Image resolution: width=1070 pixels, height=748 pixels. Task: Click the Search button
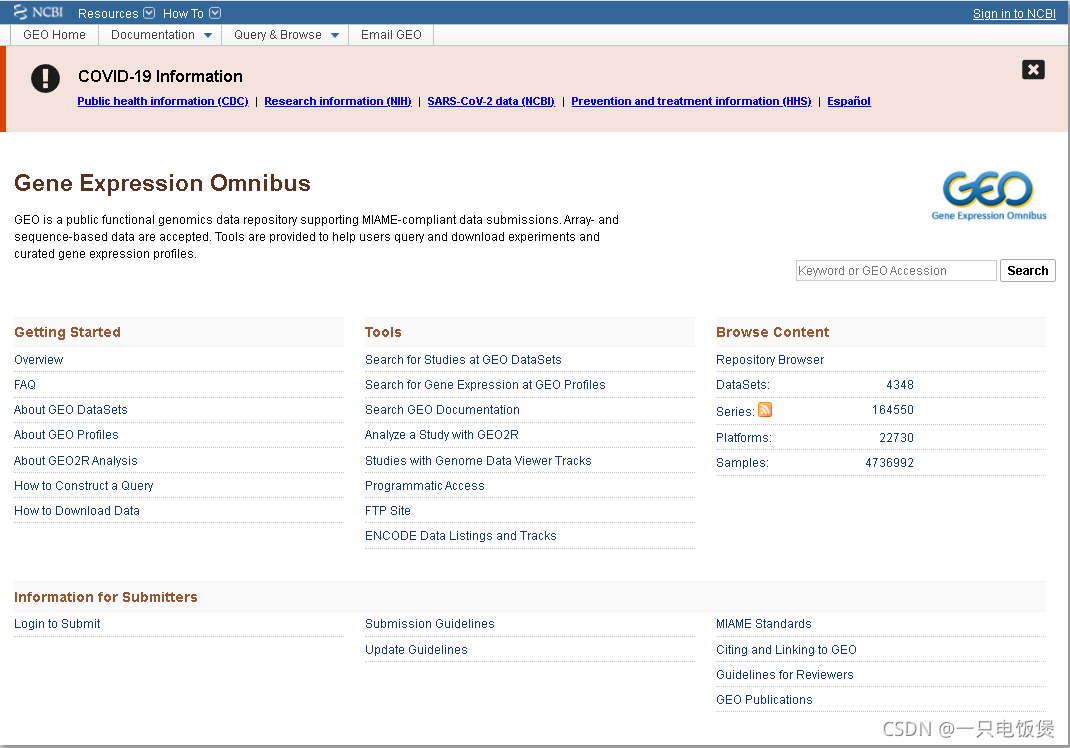[1028, 271]
